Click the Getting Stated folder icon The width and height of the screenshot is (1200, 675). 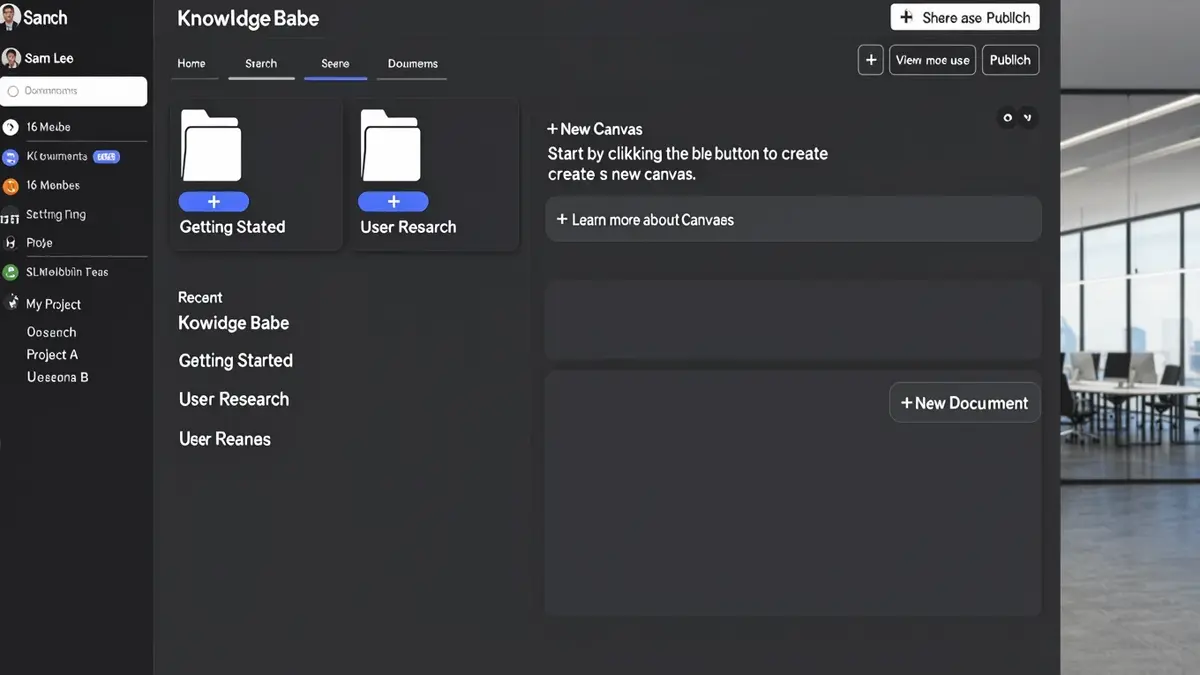coord(211,145)
